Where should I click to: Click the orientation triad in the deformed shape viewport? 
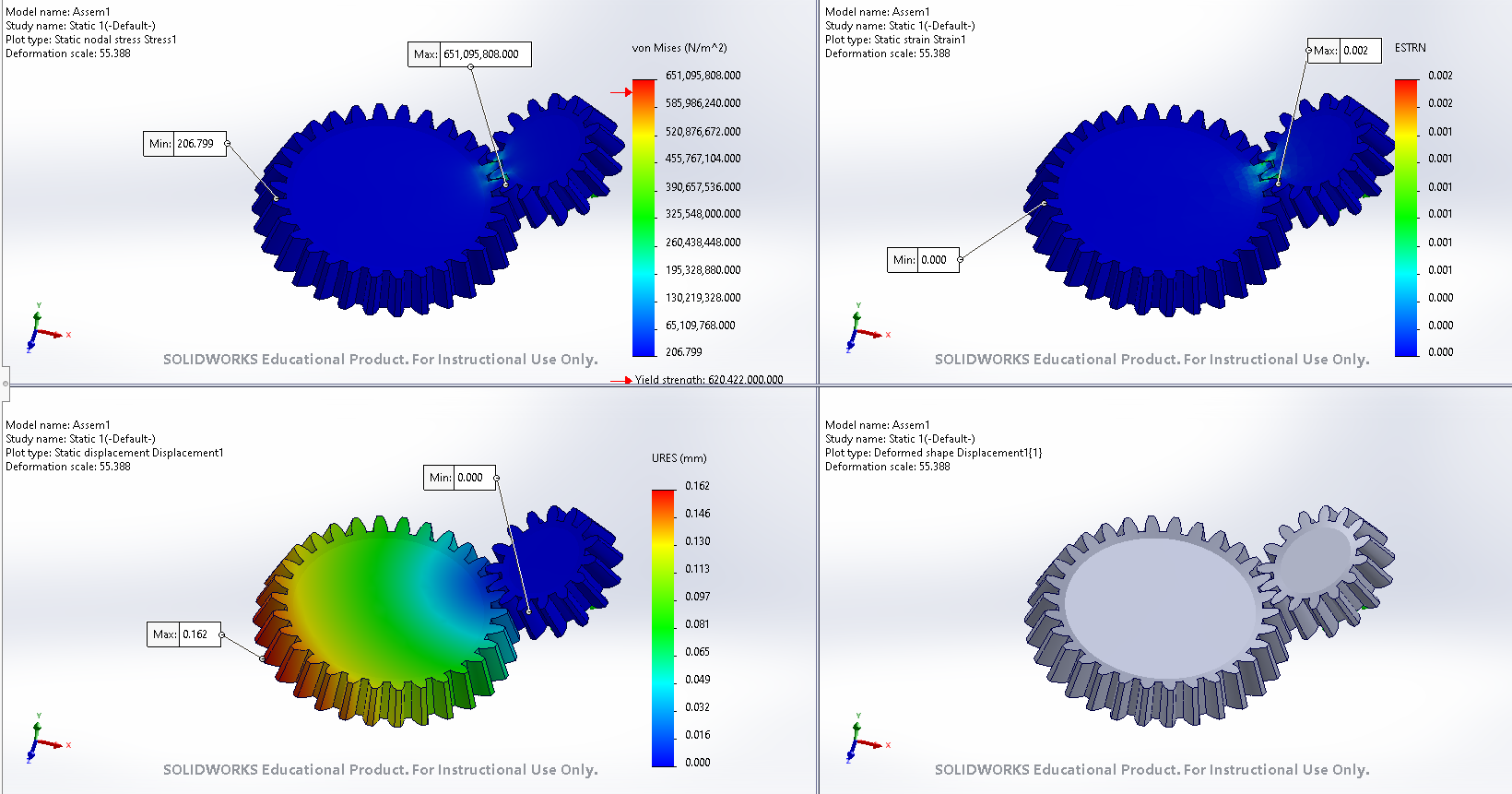click(x=866, y=738)
